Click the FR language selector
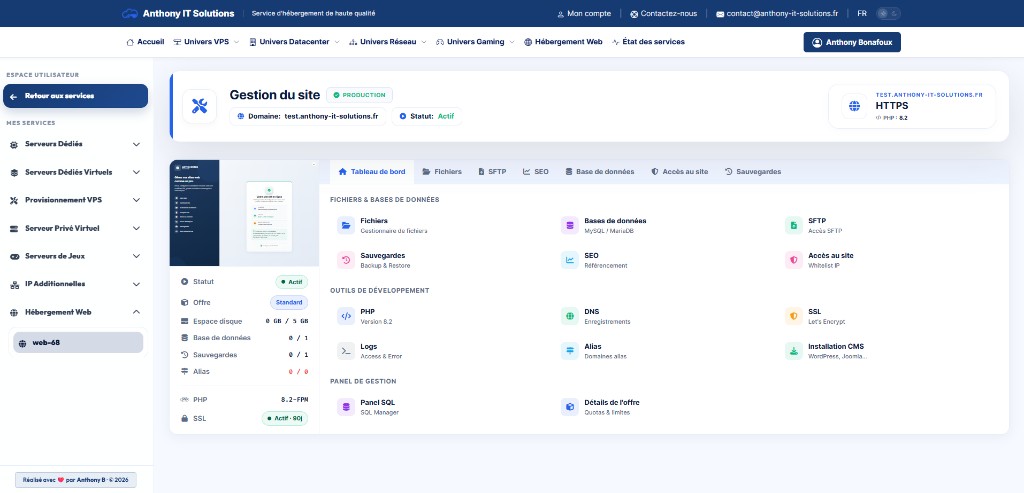The width and height of the screenshot is (1024, 493). click(x=862, y=14)
